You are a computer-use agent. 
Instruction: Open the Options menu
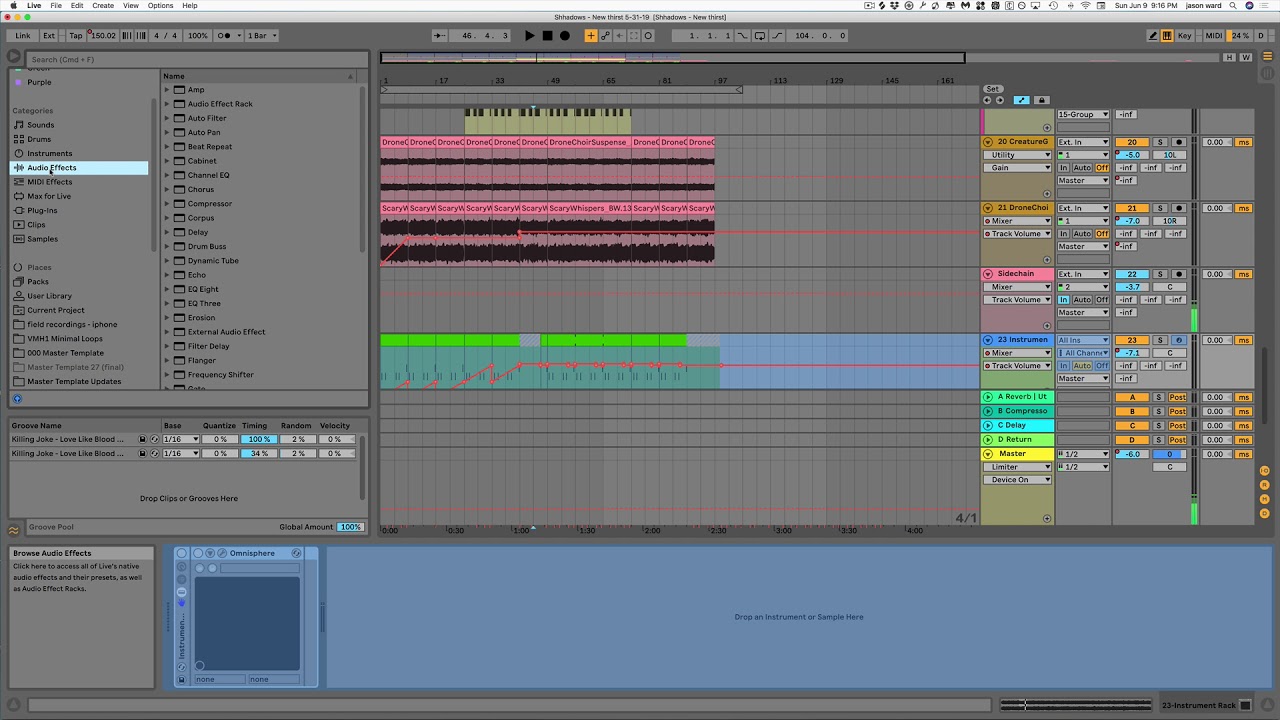click(x=160, y=5)
